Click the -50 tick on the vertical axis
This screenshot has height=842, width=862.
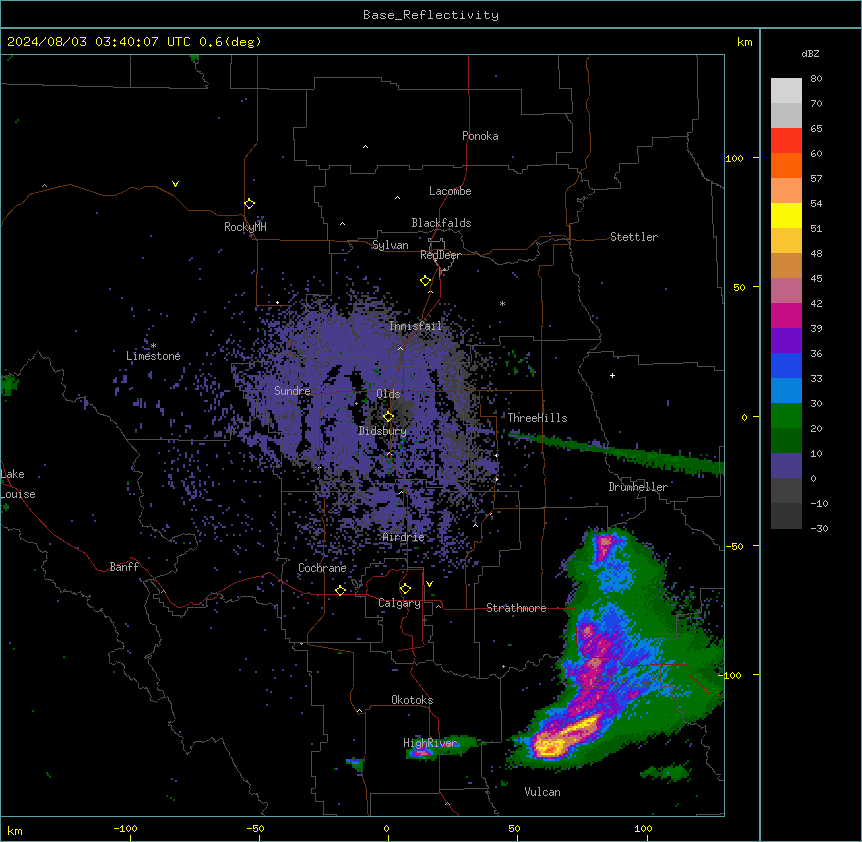tap(734, 546)
